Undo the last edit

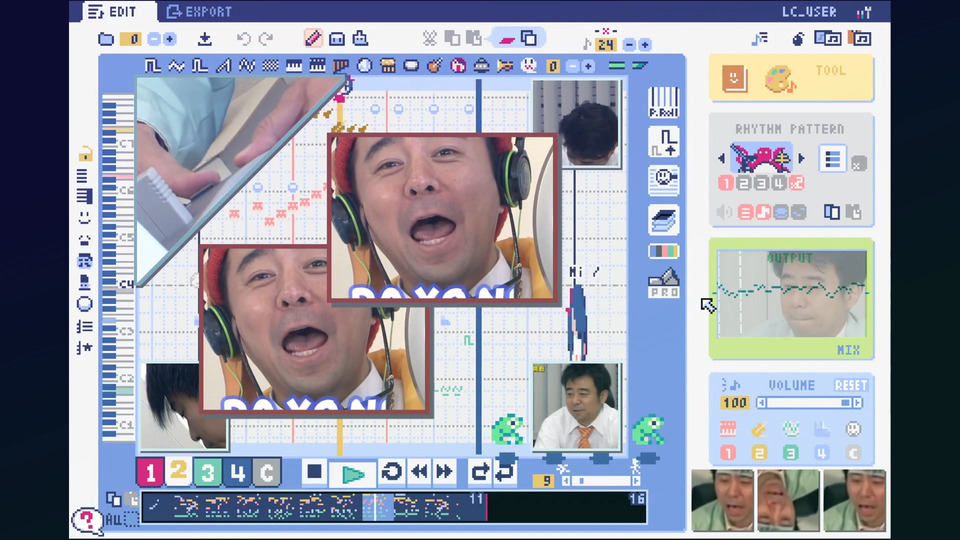pyautogui.click(x=244, y=39)
